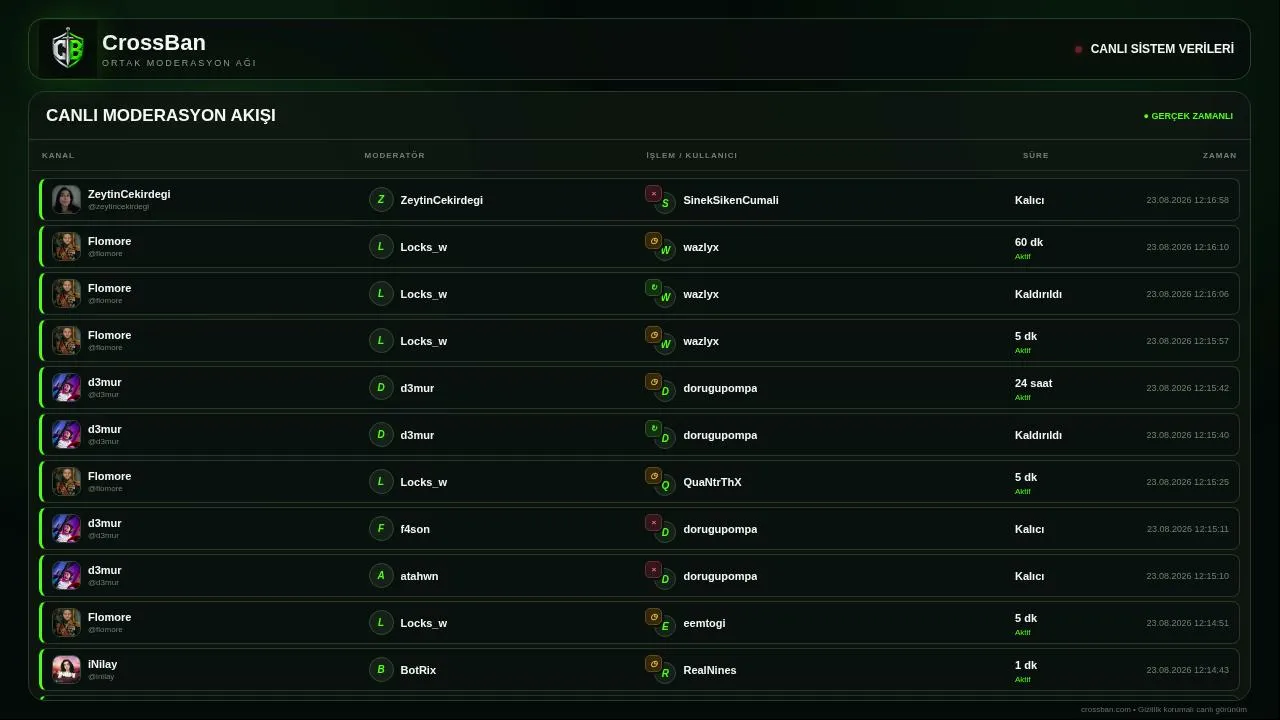1280x720 pixels.
Task: Click the CANLI SİSTEM VERİLERİ indicator
Action: point(1154,49)
